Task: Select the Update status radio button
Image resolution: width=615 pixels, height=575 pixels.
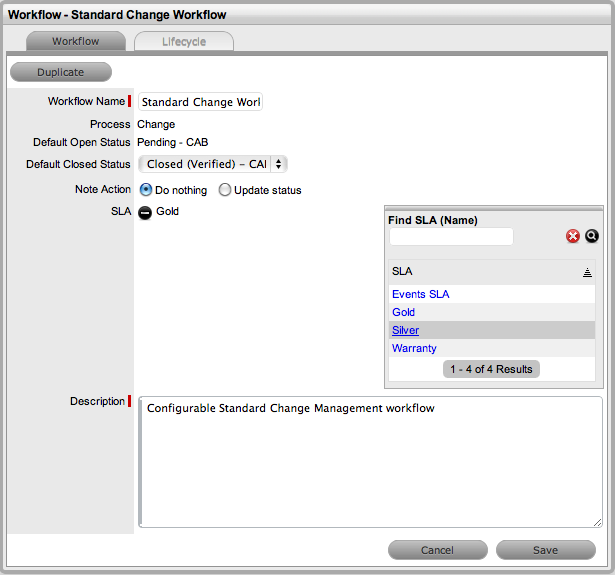Action: click(x=225, y=190)
